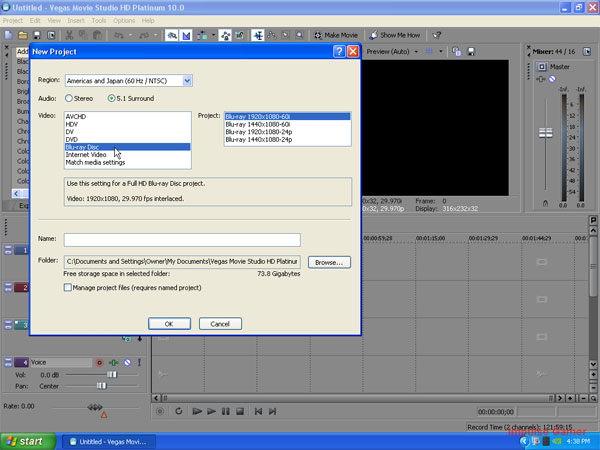Viewport: 600px width, 450px height.
Task: Open the Edit menu
Action: point(35,21)
